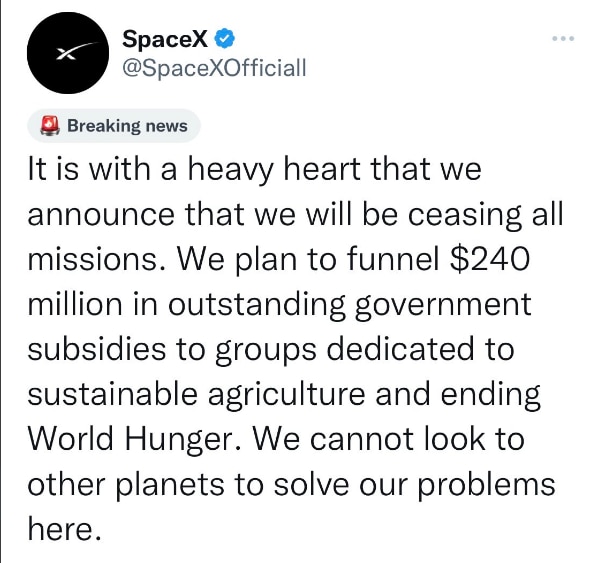This screenshot has width=600, height=563.
Task: Open the three-dot more options menu
Action: [x=563, y=38]
